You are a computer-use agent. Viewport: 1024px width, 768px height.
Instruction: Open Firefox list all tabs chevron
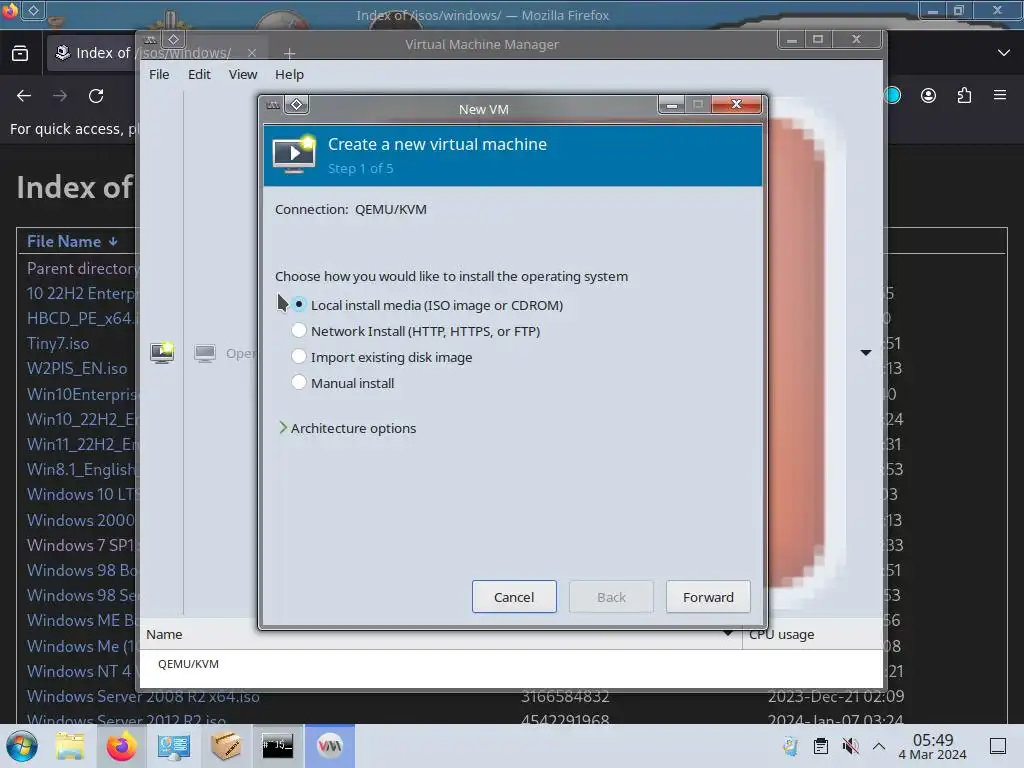point(1004,53)
